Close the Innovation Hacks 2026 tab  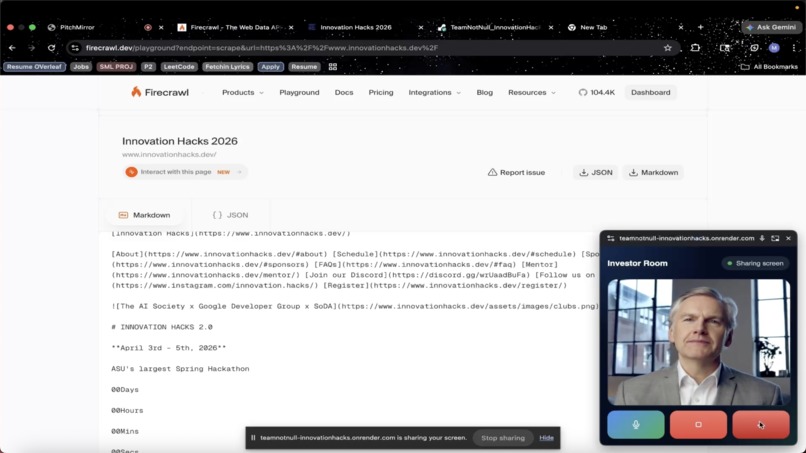pos(420,27)
